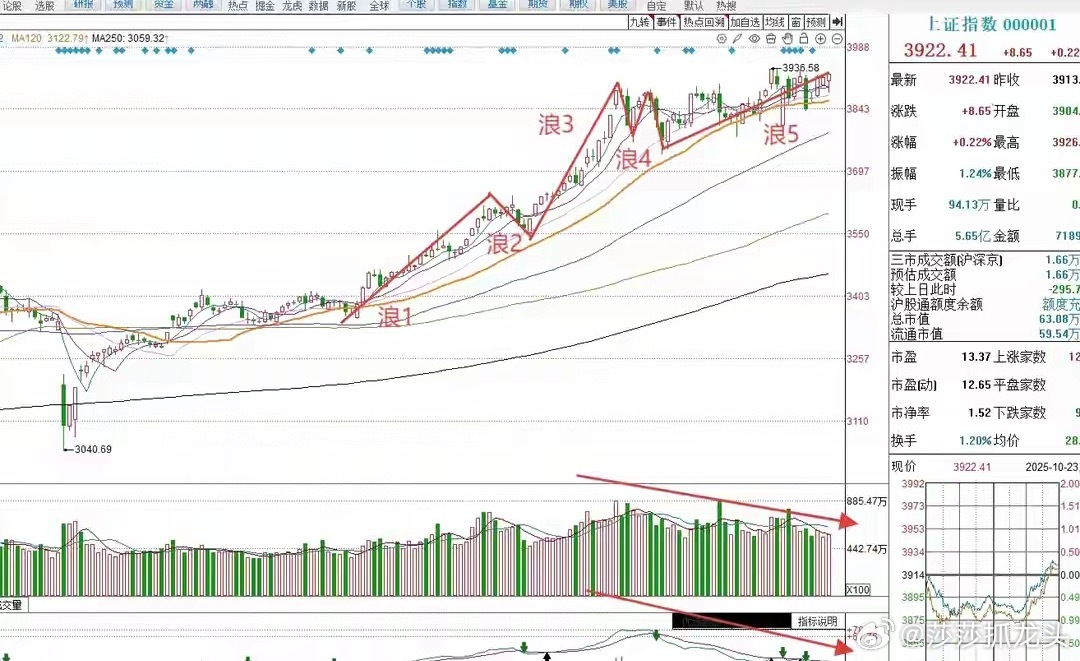Image resolution: width=1080 pixels, height=661 pixels.
Task: Click 加自选 to add to watchlist
Action: [745, 22]
